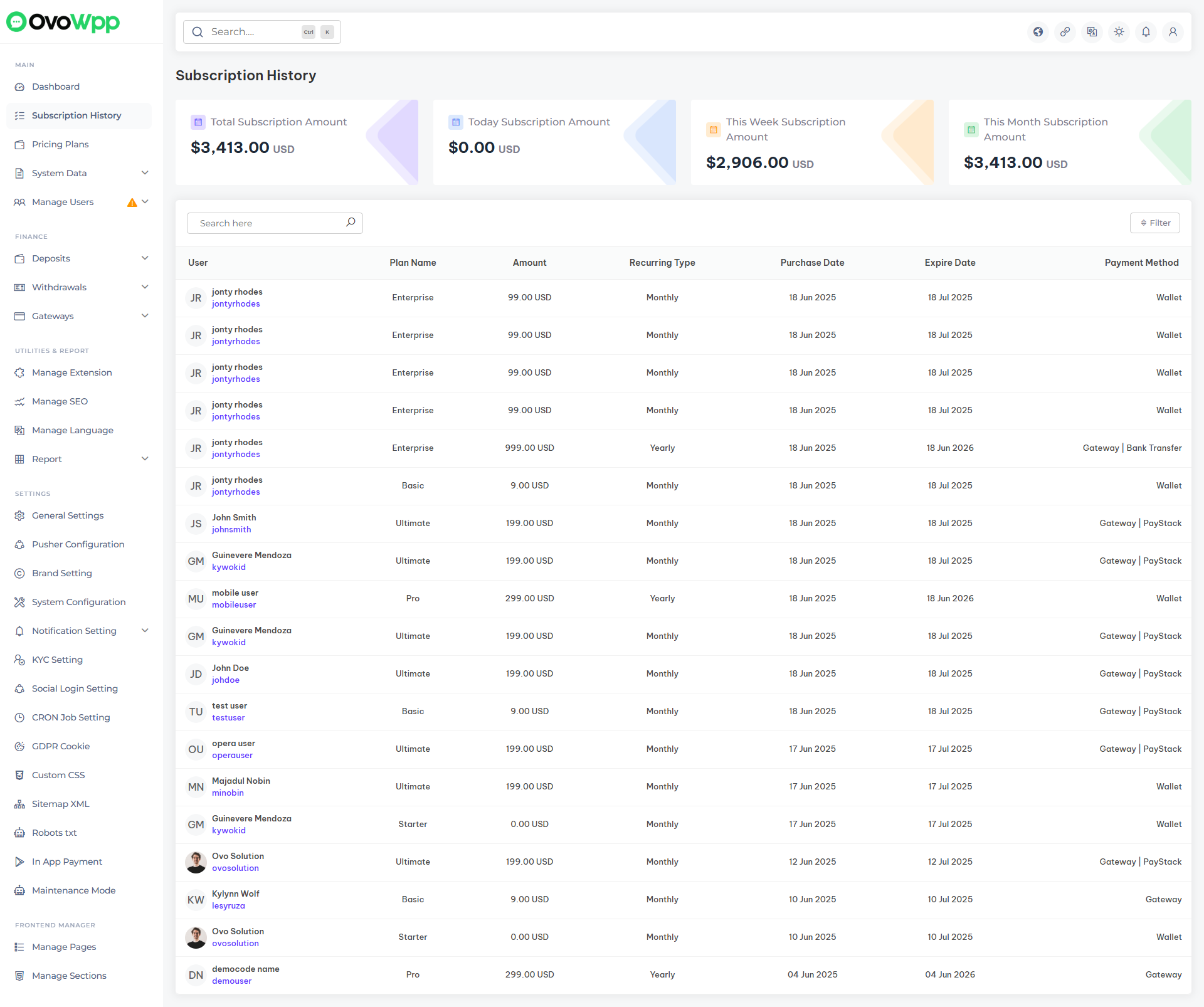Expand the System Data dropdown

coord(145,173)
